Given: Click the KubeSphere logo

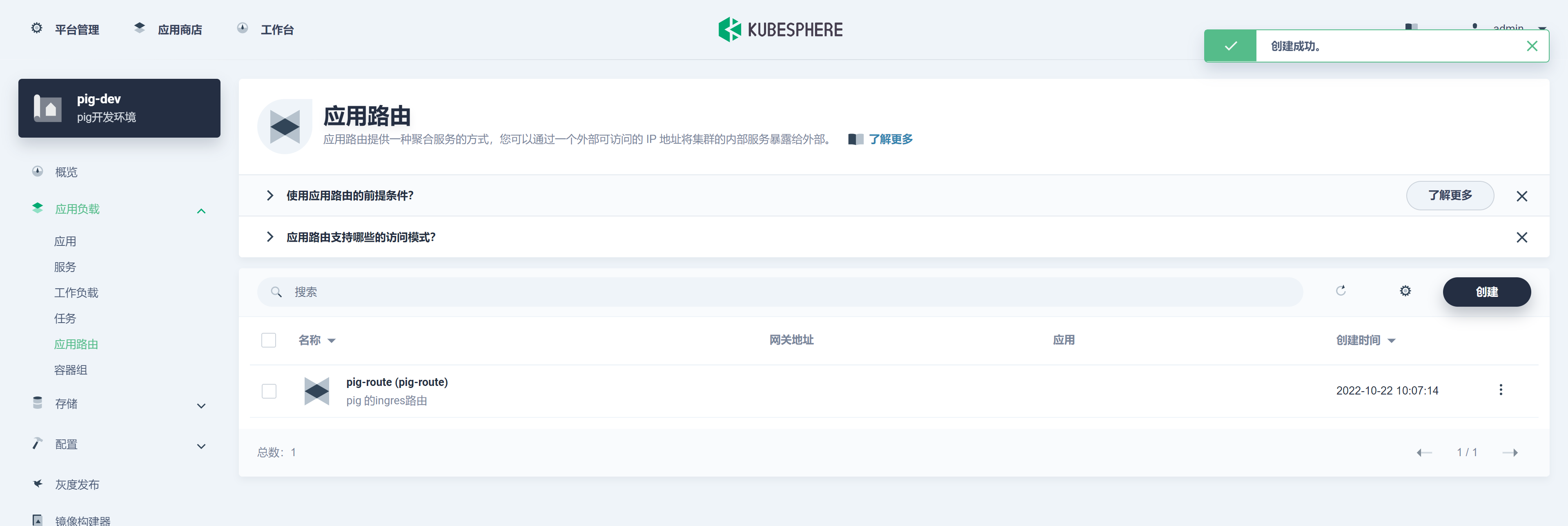Looking at the screenshot, I should [781, 29].
